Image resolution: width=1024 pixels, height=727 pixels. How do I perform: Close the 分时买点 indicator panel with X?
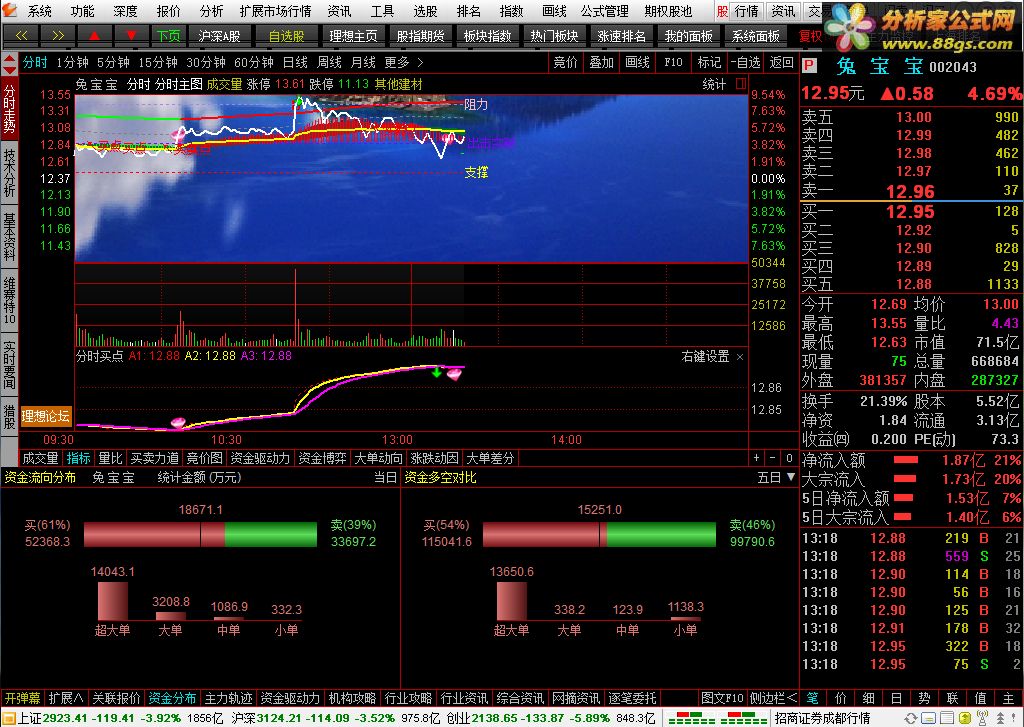[x=740, y=357]
